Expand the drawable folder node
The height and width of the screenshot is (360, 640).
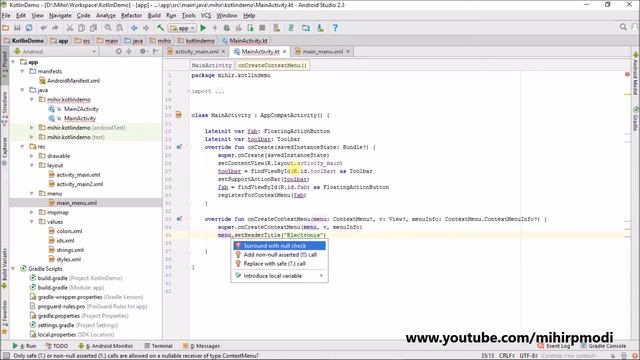[32, 156]
